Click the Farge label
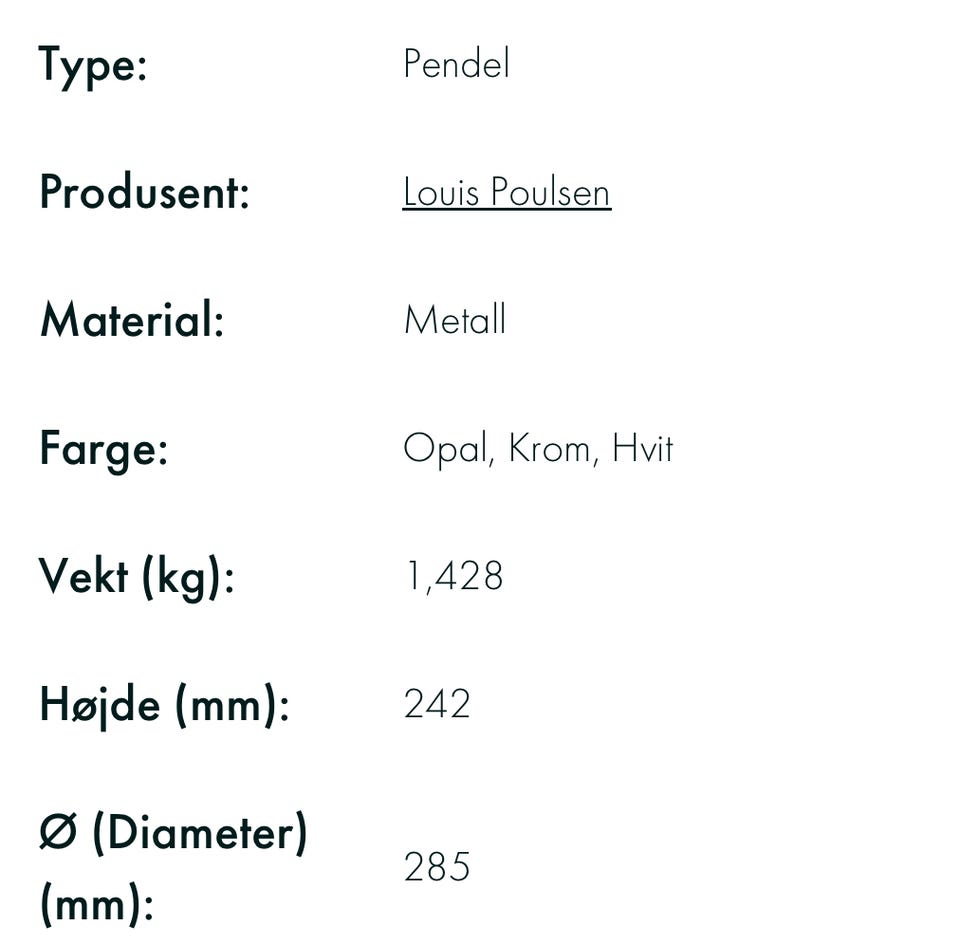This screenshot has width=960, height=944. click(x=103, y=451)
